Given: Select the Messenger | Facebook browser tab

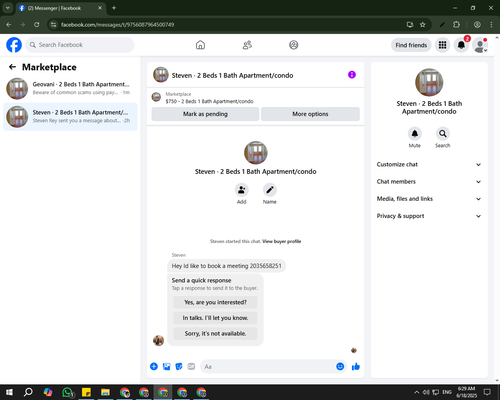Looking at the screenshot, I should (60, 8).
